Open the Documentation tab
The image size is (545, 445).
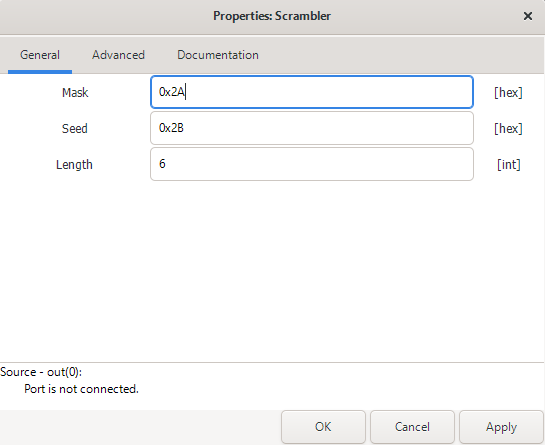[218, 55]
